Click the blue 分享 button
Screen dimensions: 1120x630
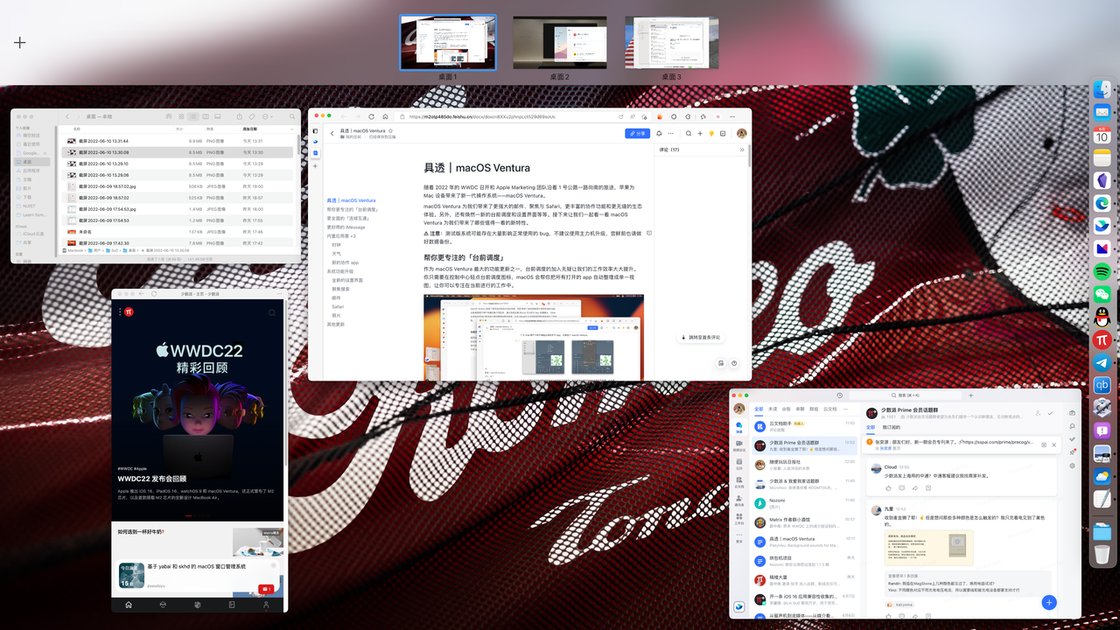(637, 134)
